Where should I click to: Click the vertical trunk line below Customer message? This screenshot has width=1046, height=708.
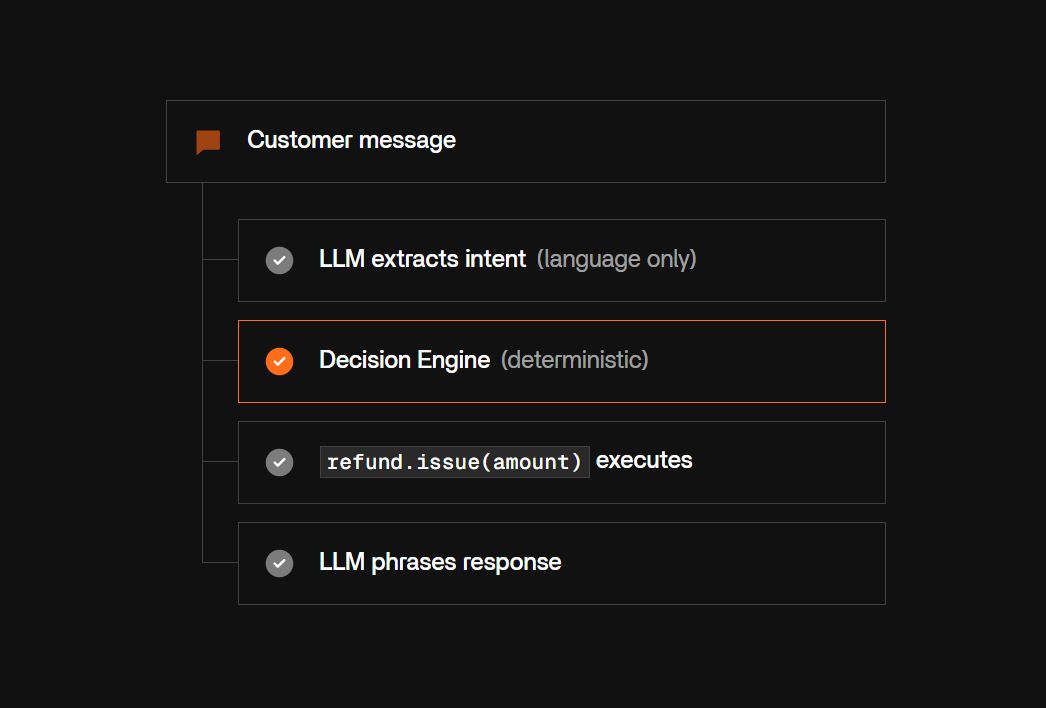(203, 372)
